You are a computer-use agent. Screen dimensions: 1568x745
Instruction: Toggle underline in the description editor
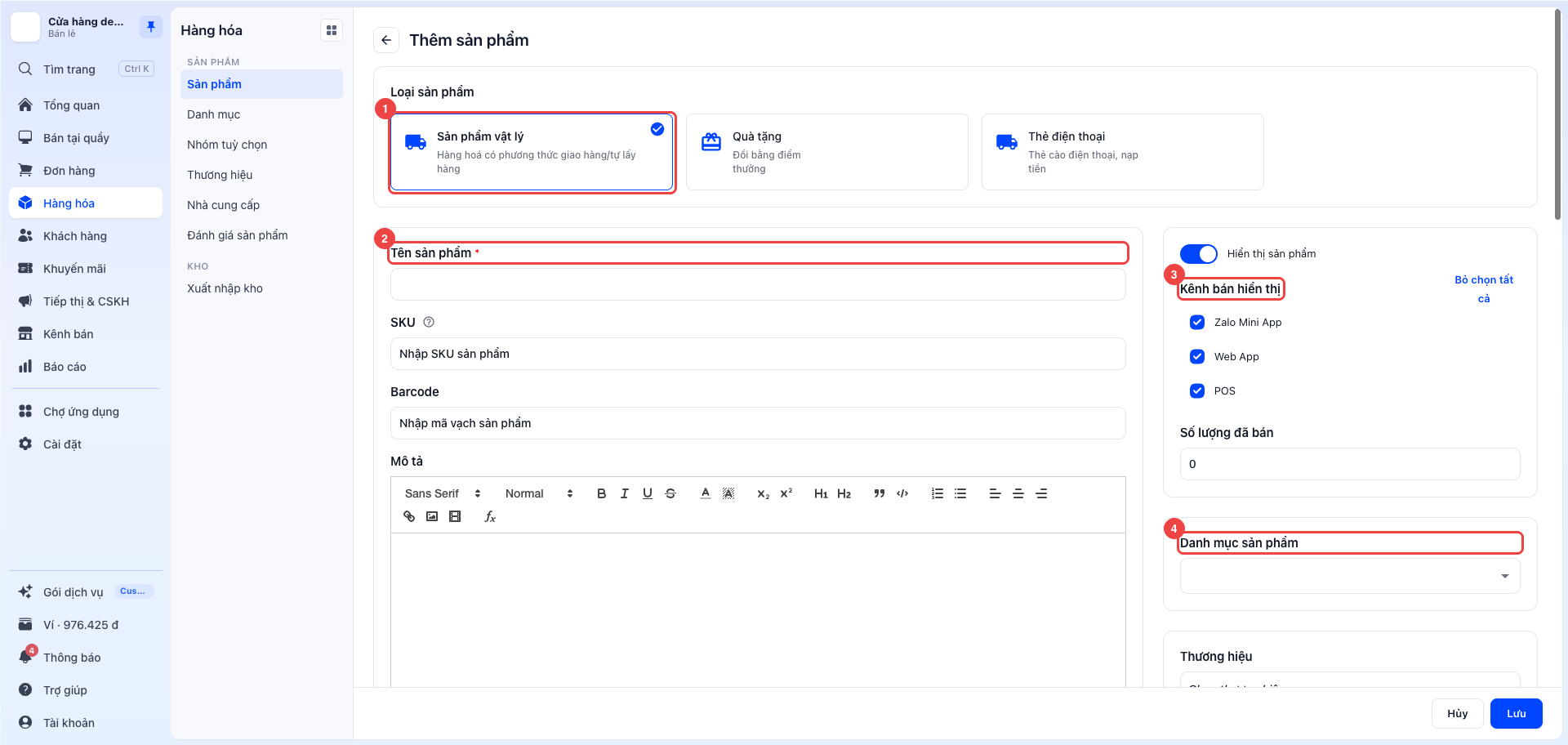pos(648,493)
